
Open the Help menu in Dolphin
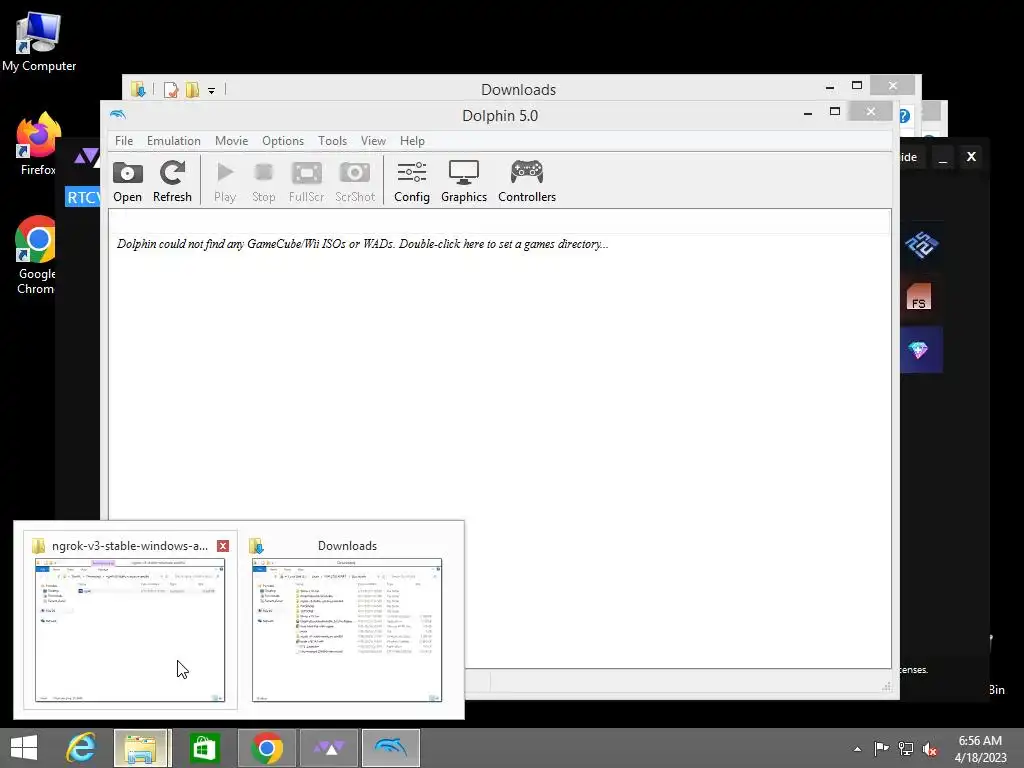[x=412, y=141]
